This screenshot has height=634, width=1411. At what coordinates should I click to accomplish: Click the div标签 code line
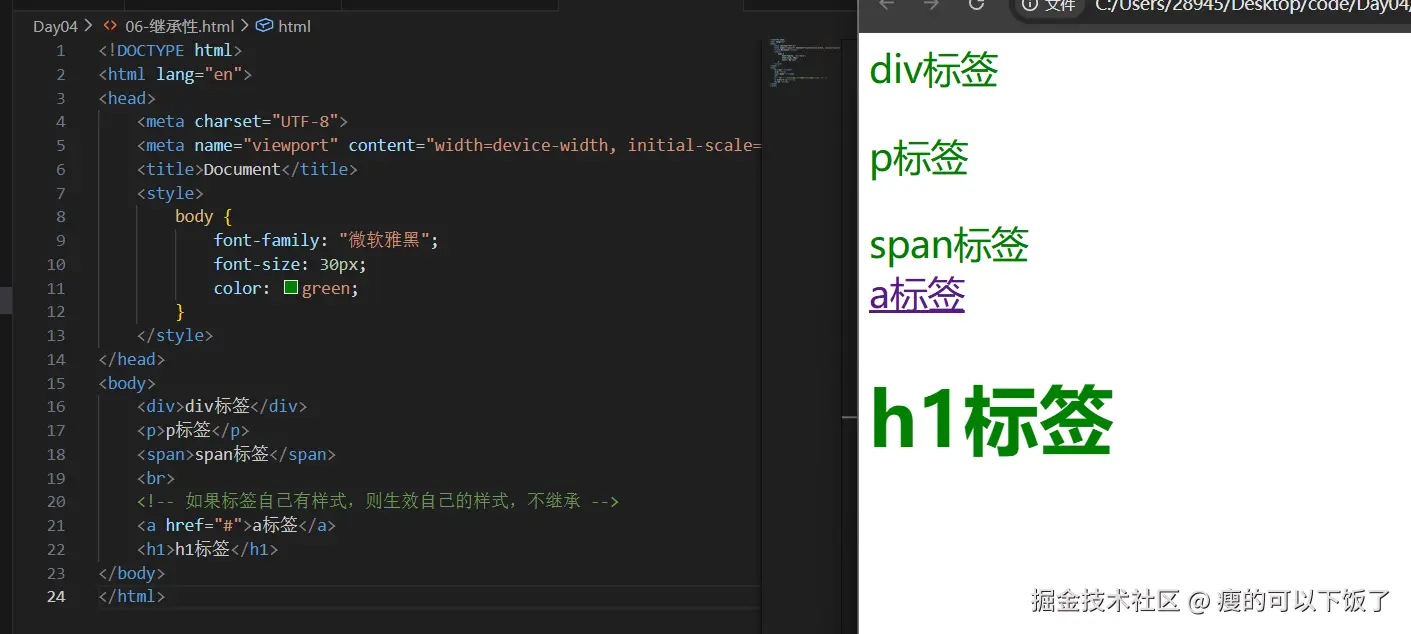tap(222, 406)
